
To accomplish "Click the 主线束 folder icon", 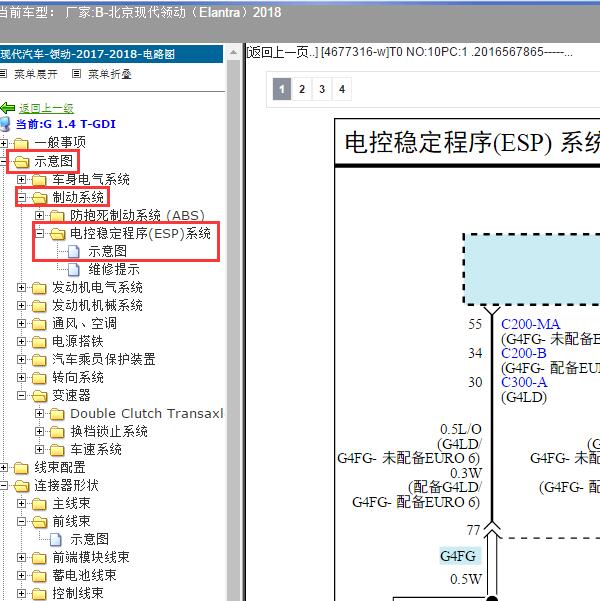I will tap(39, 504).
